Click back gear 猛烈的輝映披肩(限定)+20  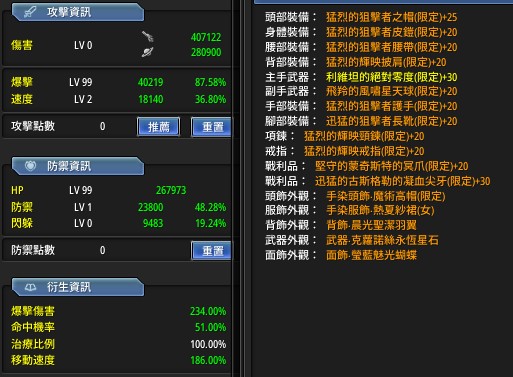(x=386, y=62)
